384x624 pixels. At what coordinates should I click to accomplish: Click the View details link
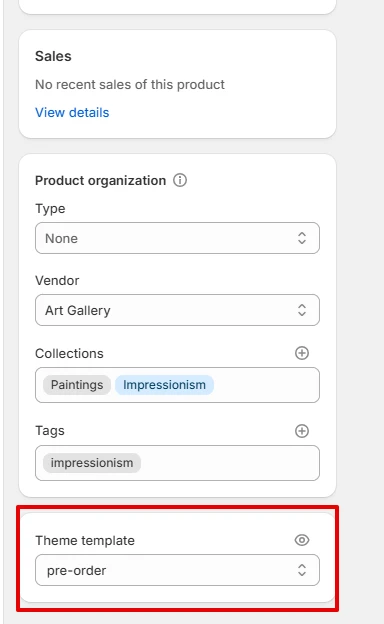pyautogui.click(x=72, y=113)
